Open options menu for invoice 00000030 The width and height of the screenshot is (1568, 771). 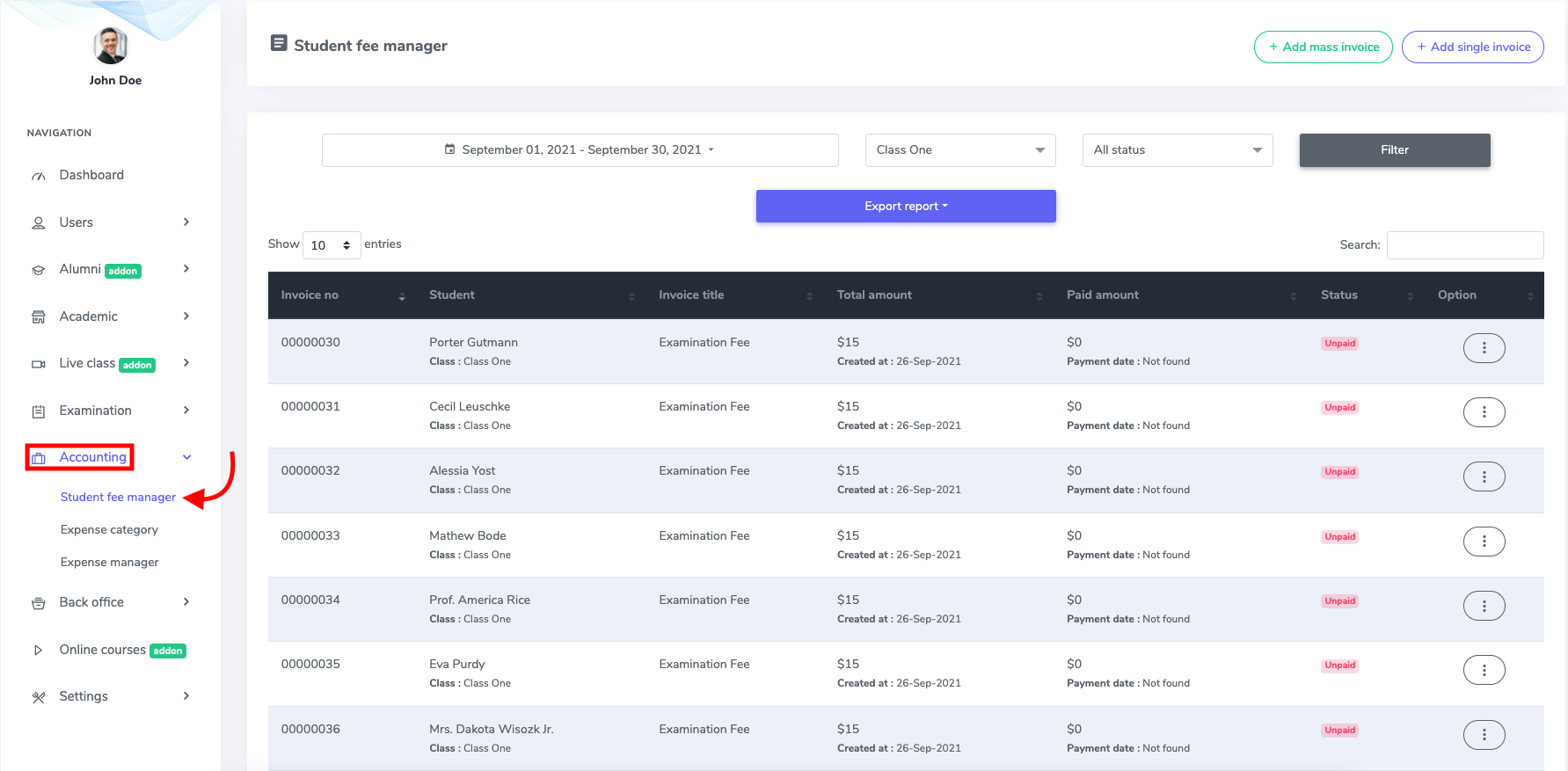(x=1484, y=348)
